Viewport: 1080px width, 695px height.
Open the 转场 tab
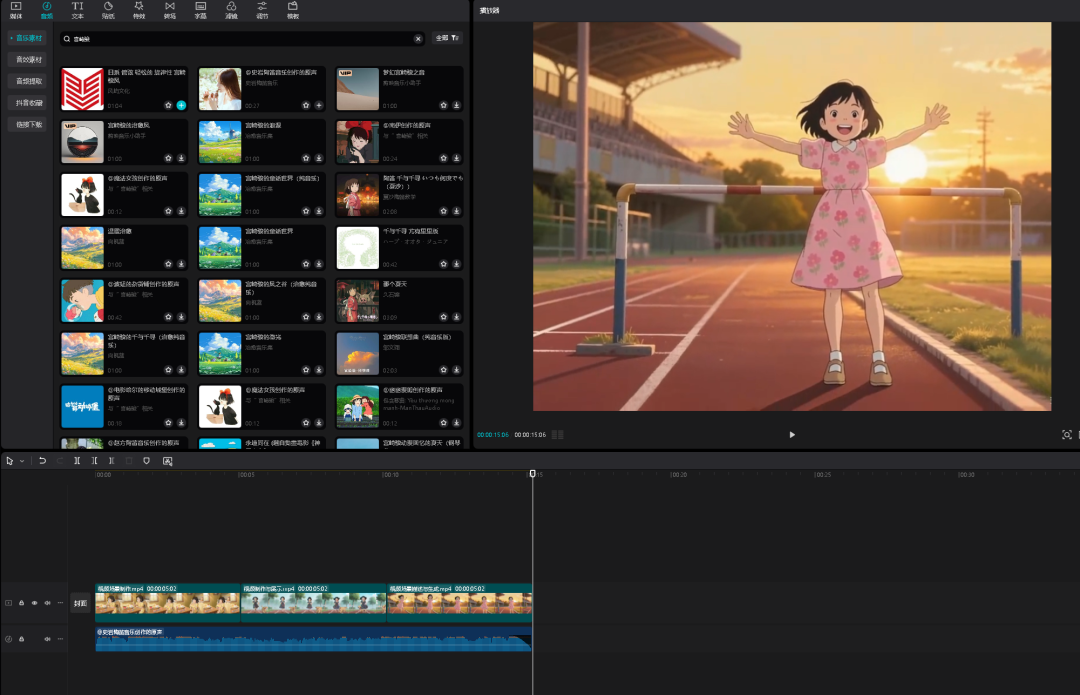(x=169, y=10)
